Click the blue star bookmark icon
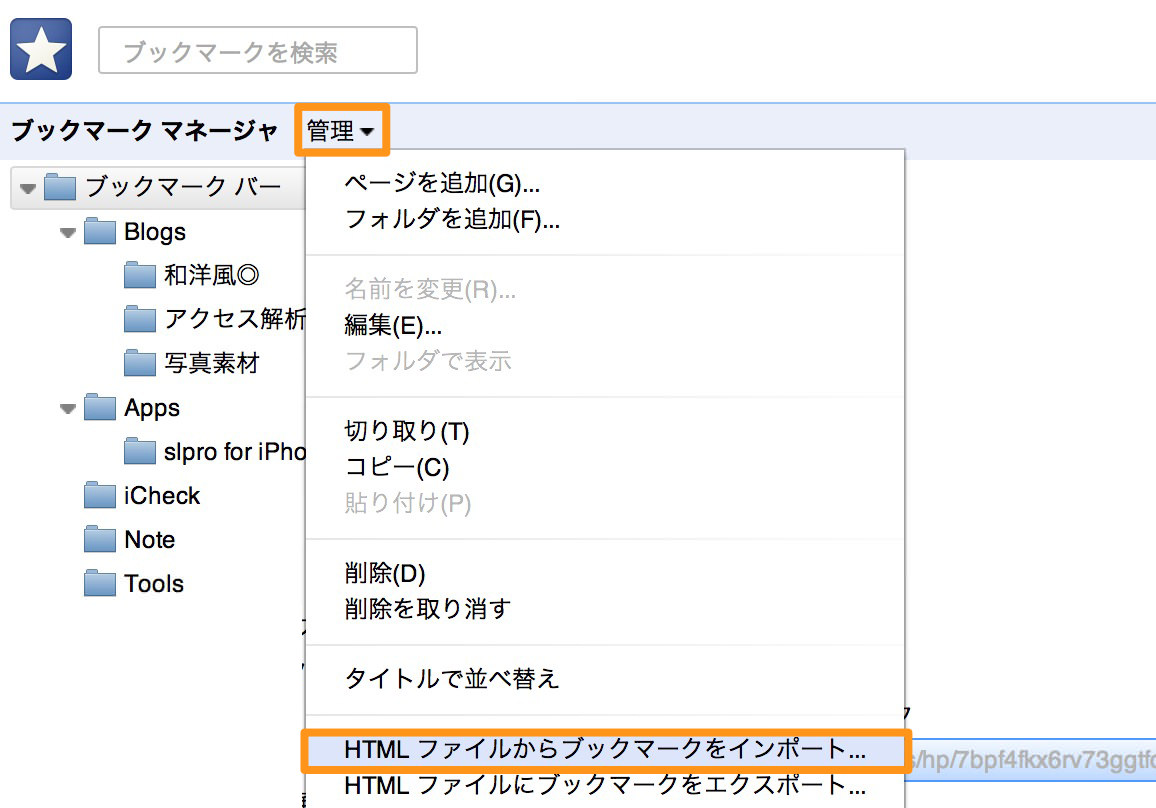This screenshot has height=808, width=1156. pyautogui.click(x=41, y=49)
